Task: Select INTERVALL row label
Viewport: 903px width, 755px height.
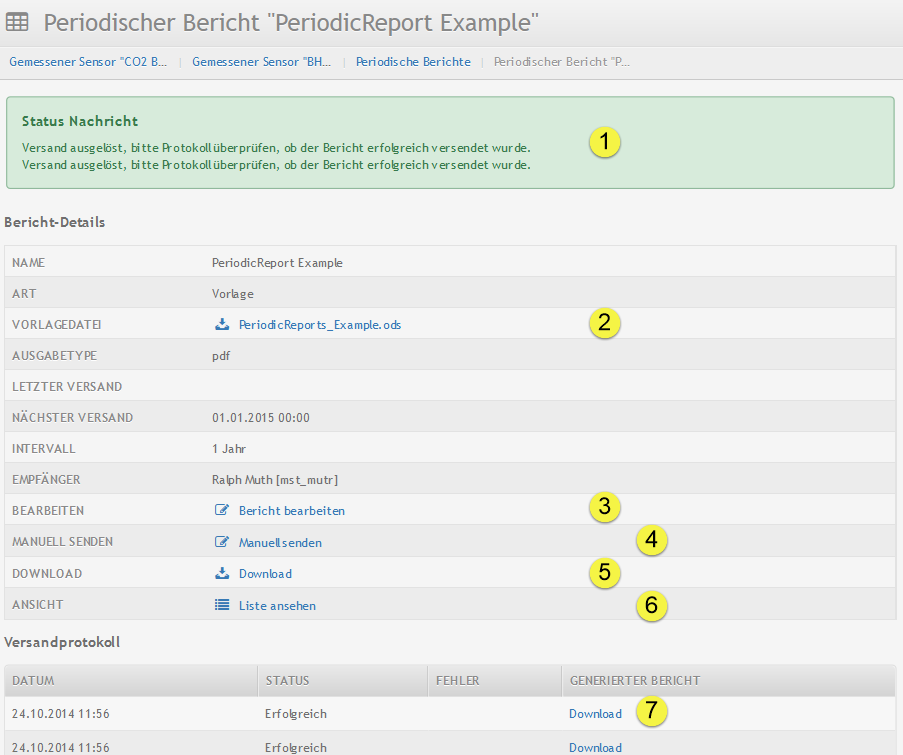Action: [43, 449]
